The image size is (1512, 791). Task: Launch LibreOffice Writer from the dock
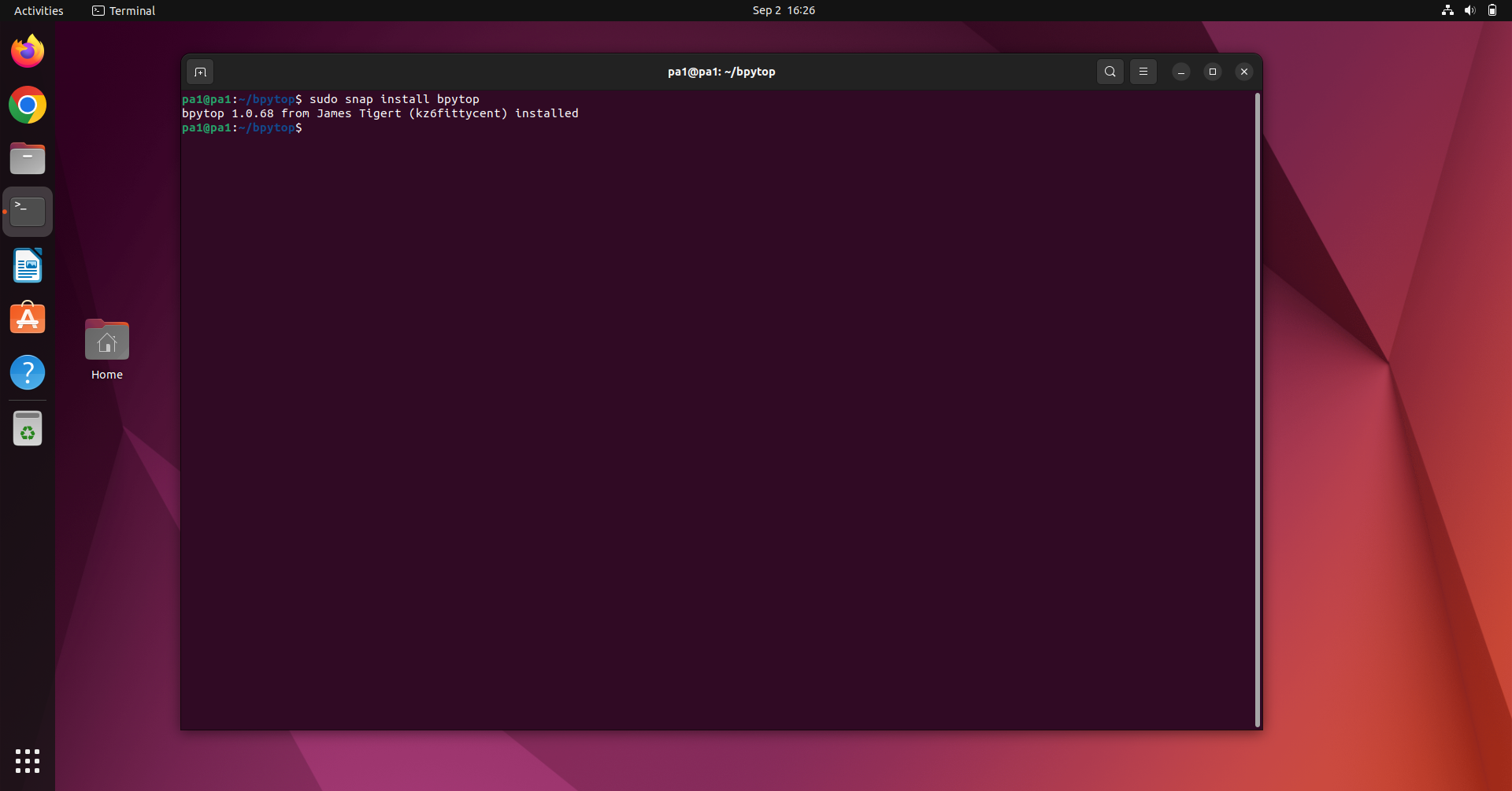pos(27,265)
